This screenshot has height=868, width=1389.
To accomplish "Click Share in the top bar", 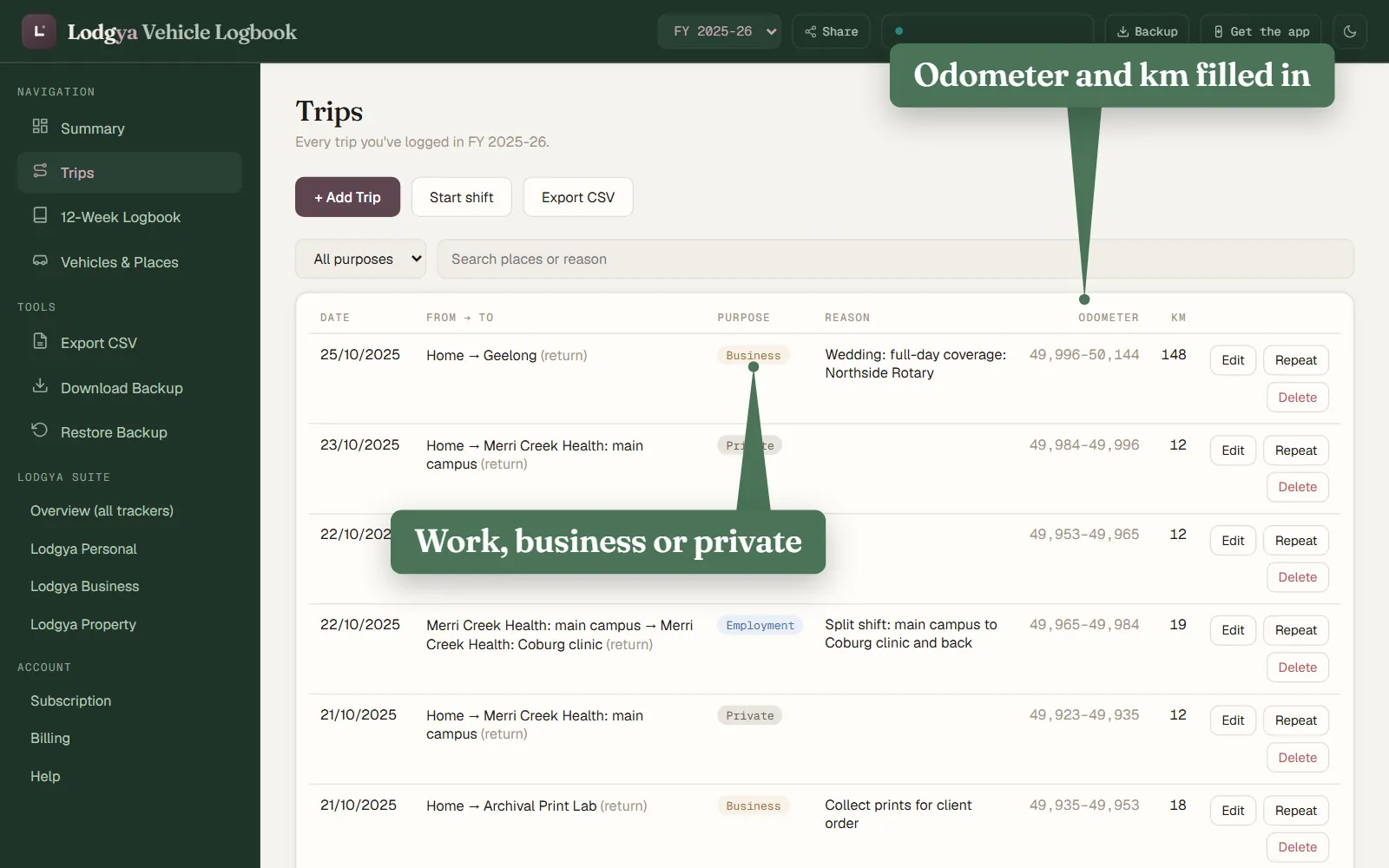I will [x=831, y=31].
